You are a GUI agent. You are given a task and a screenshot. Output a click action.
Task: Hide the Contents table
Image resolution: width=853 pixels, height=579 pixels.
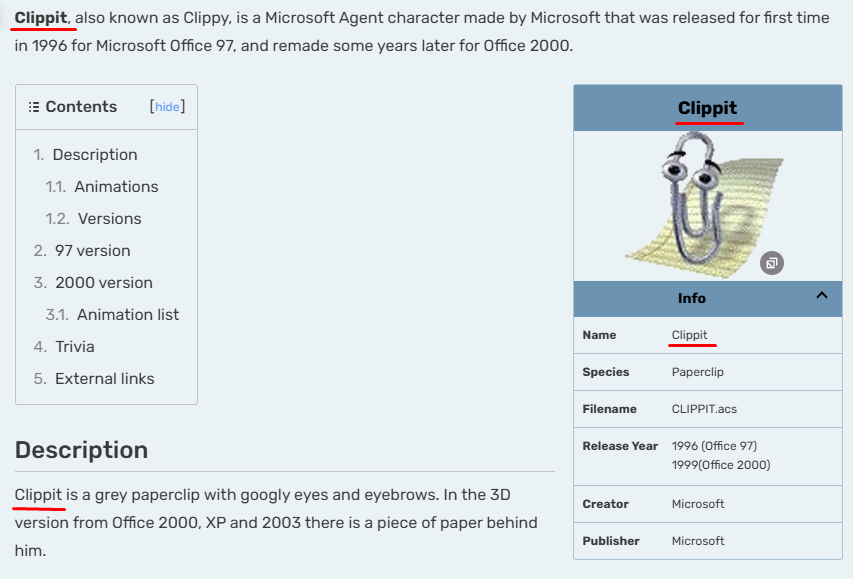coord(167,107)
